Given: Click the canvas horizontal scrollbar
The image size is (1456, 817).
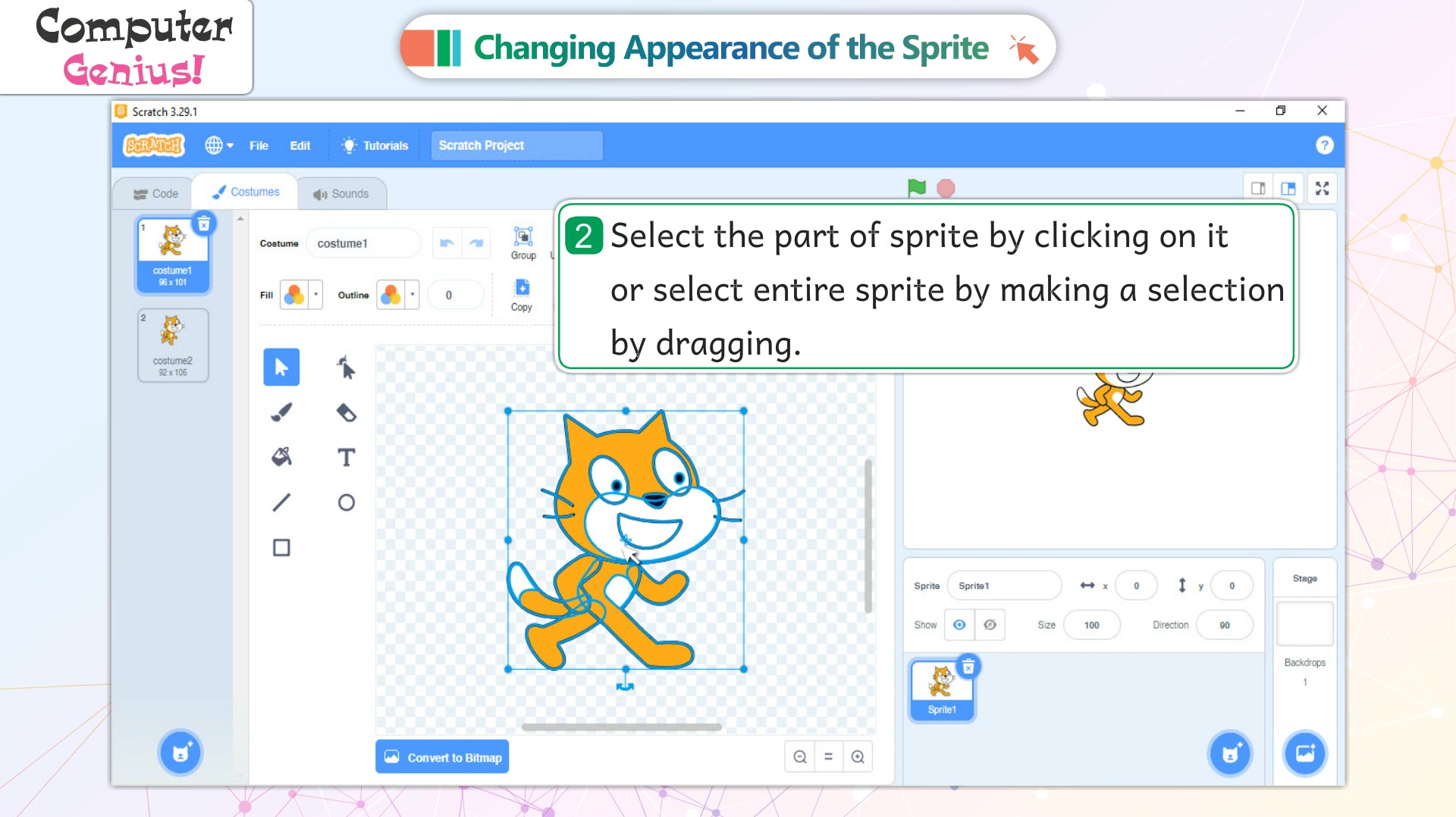Looking at the screenshot, I should [622, 727].
